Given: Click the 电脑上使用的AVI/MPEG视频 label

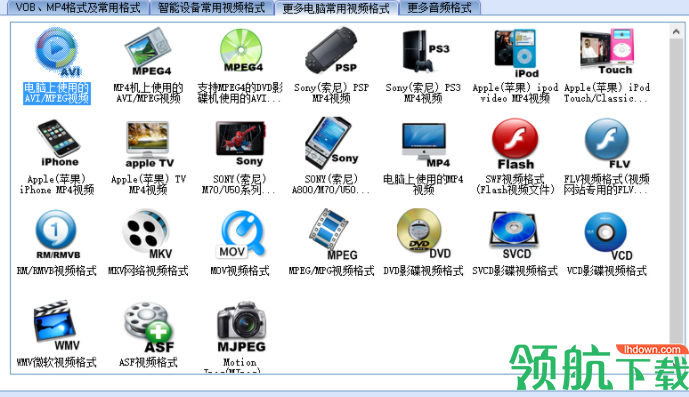Looking at the screenshot, I should pos(57,93).
